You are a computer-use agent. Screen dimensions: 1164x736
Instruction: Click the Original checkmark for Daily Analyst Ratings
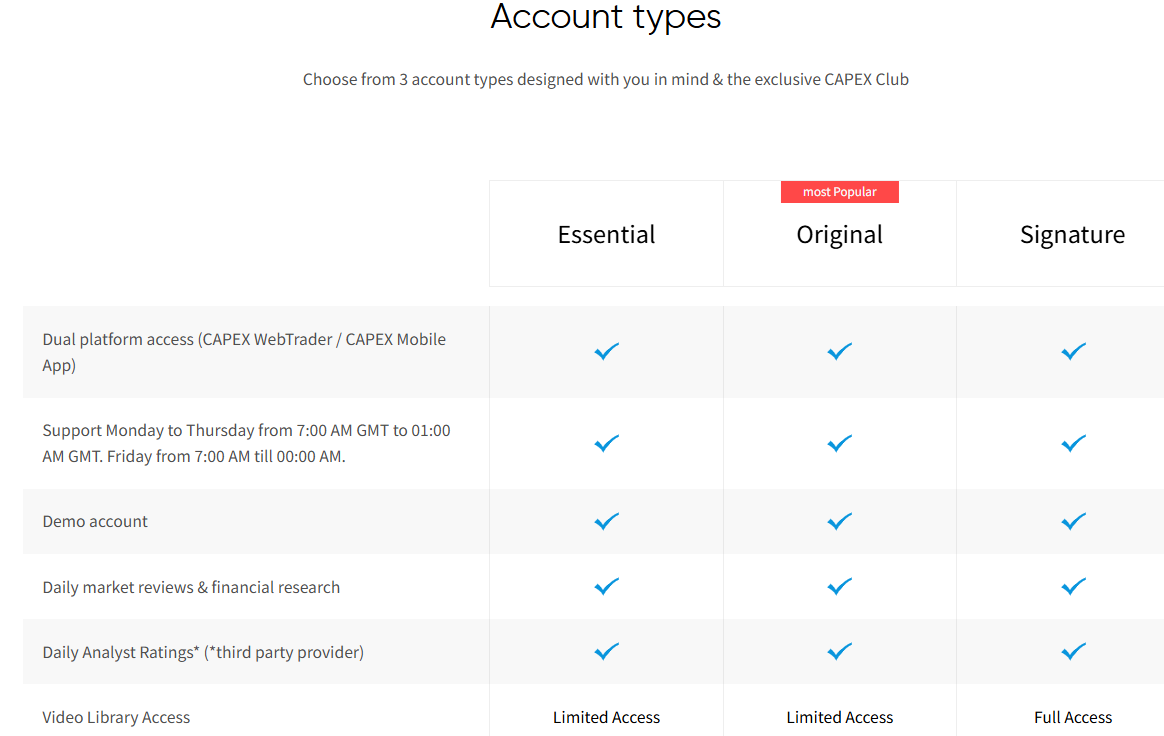point(840,651)
